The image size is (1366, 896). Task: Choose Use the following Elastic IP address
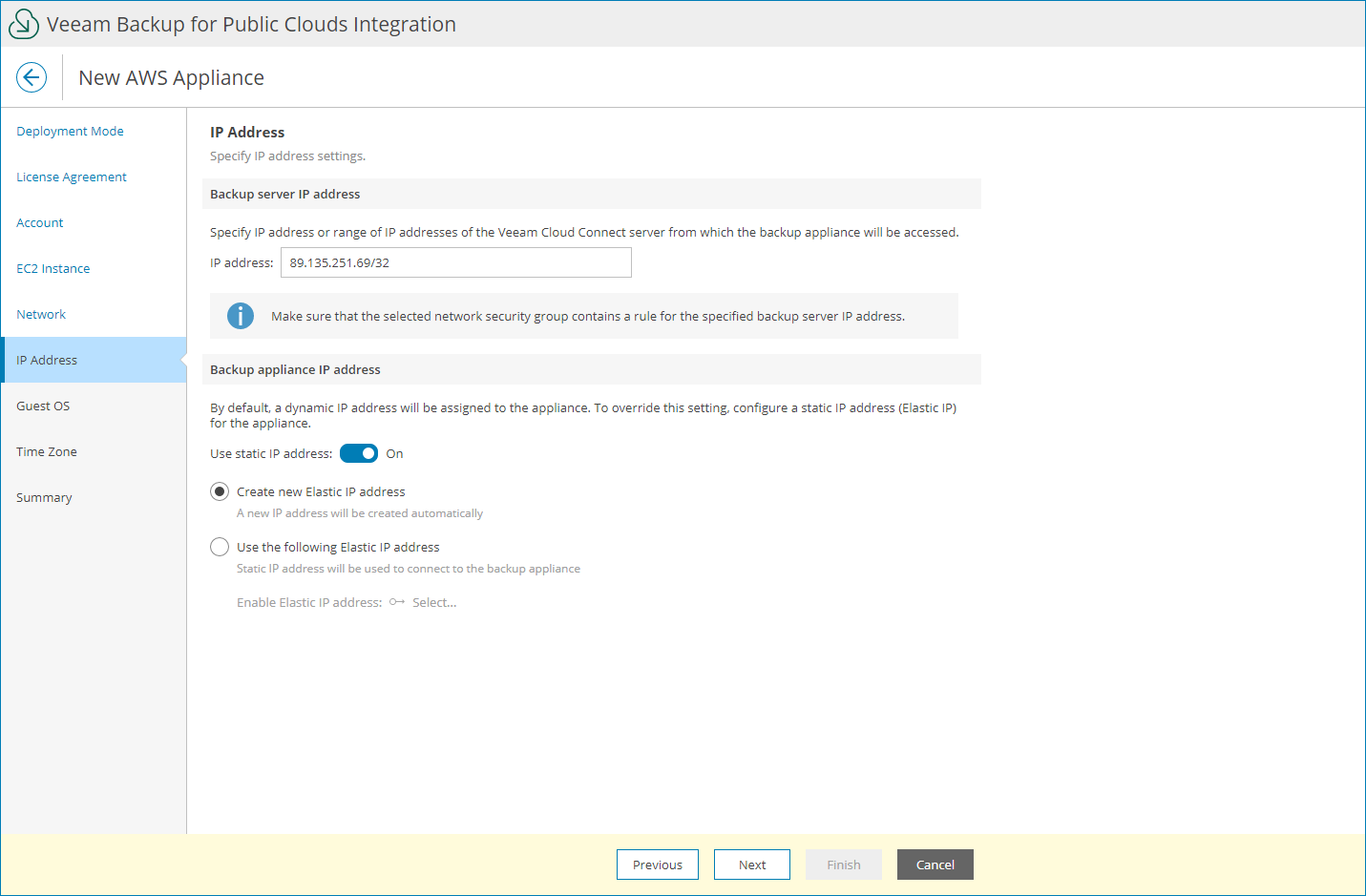tap(219, 546)
